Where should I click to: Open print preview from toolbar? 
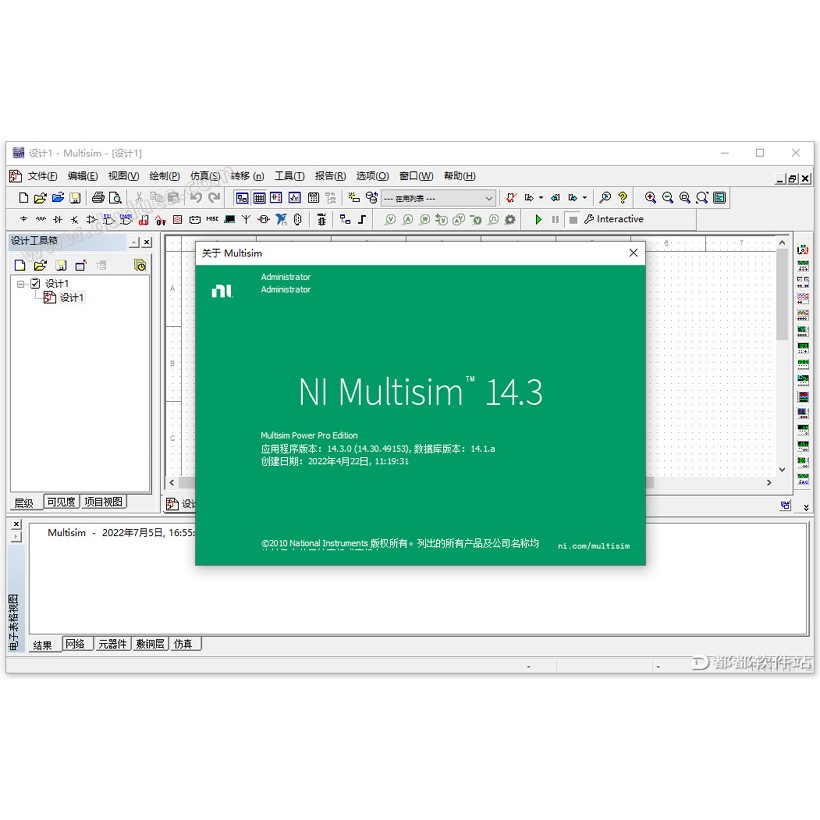tap(115, 198)
